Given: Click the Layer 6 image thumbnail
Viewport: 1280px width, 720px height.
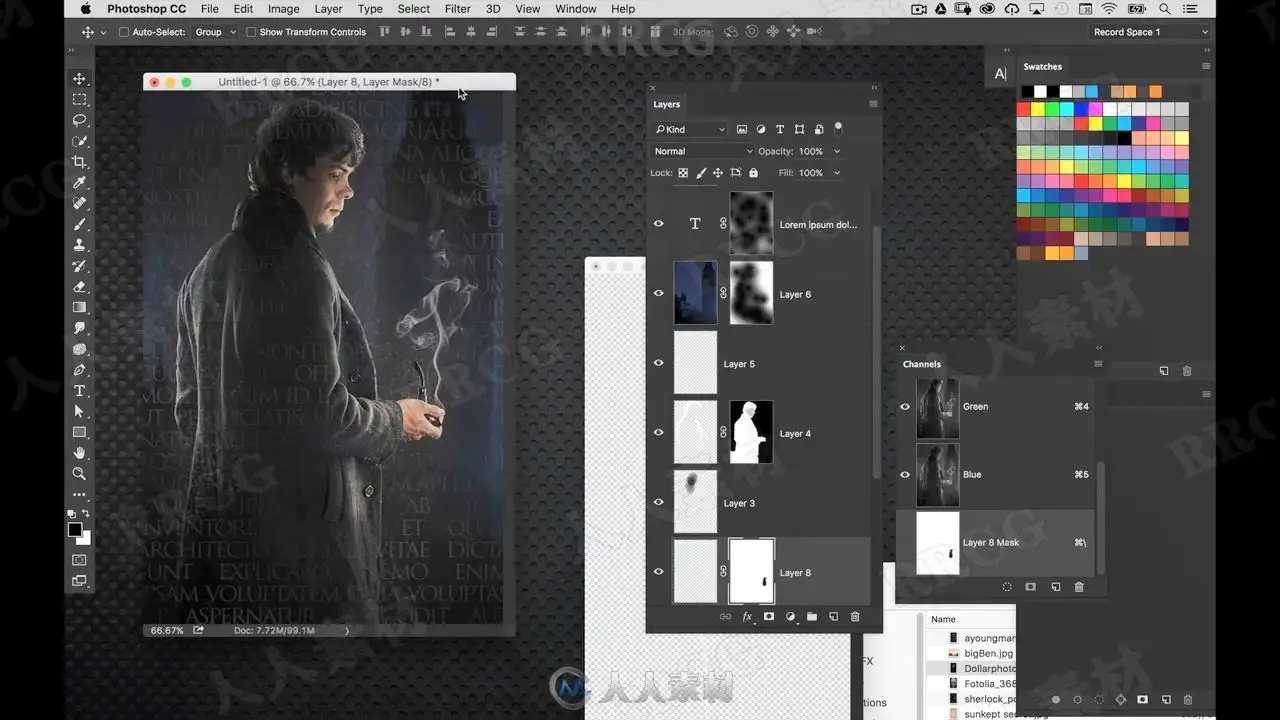Looking at the screenshot, I should pos(696,294).
